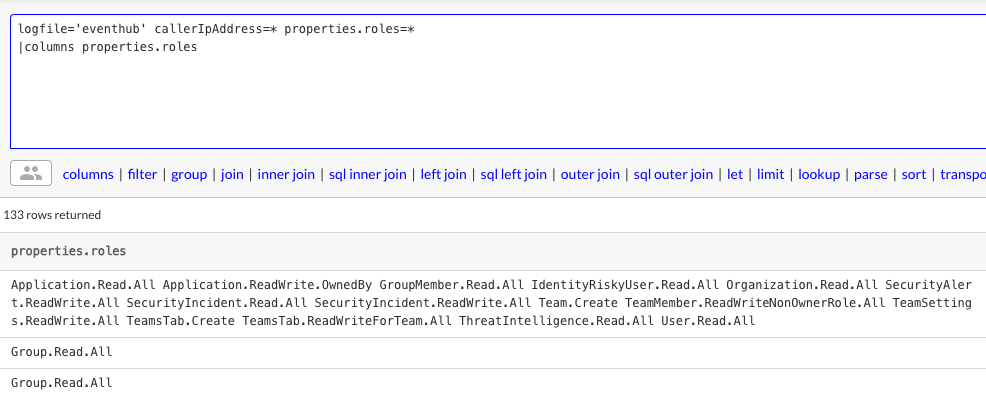Screen dimensions: 986x398
Task: Insert the columns operator link
Action: (88, 174)
